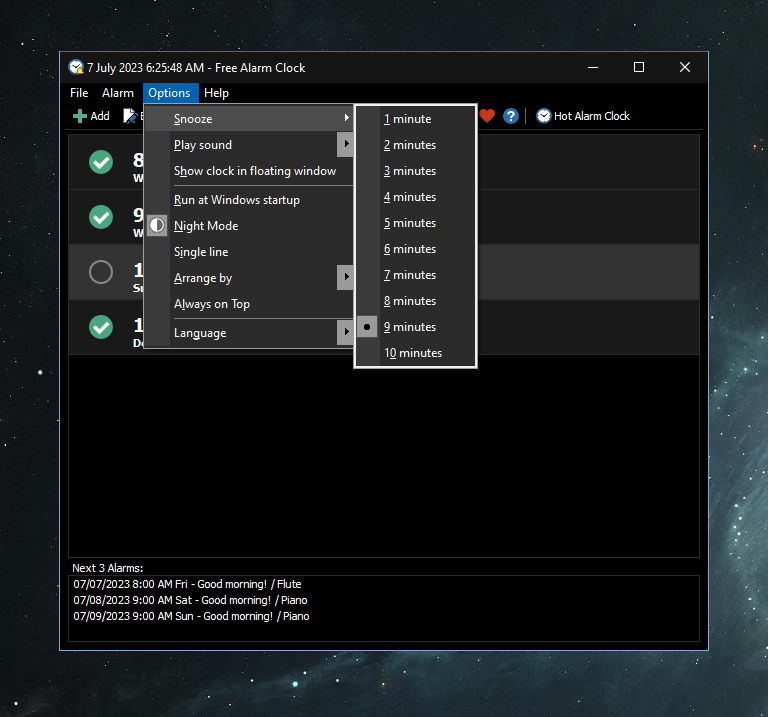Open Hot Alarm Clock link in toolbar
The width and height of the screenshot is (768, 717).
583,116
